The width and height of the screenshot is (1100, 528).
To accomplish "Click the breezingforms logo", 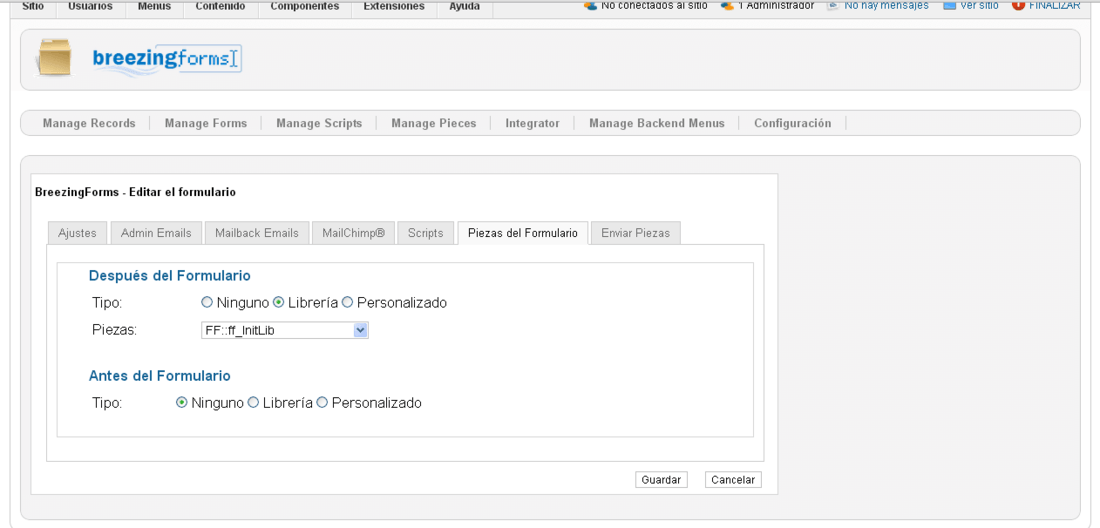I will click(167, 59).
